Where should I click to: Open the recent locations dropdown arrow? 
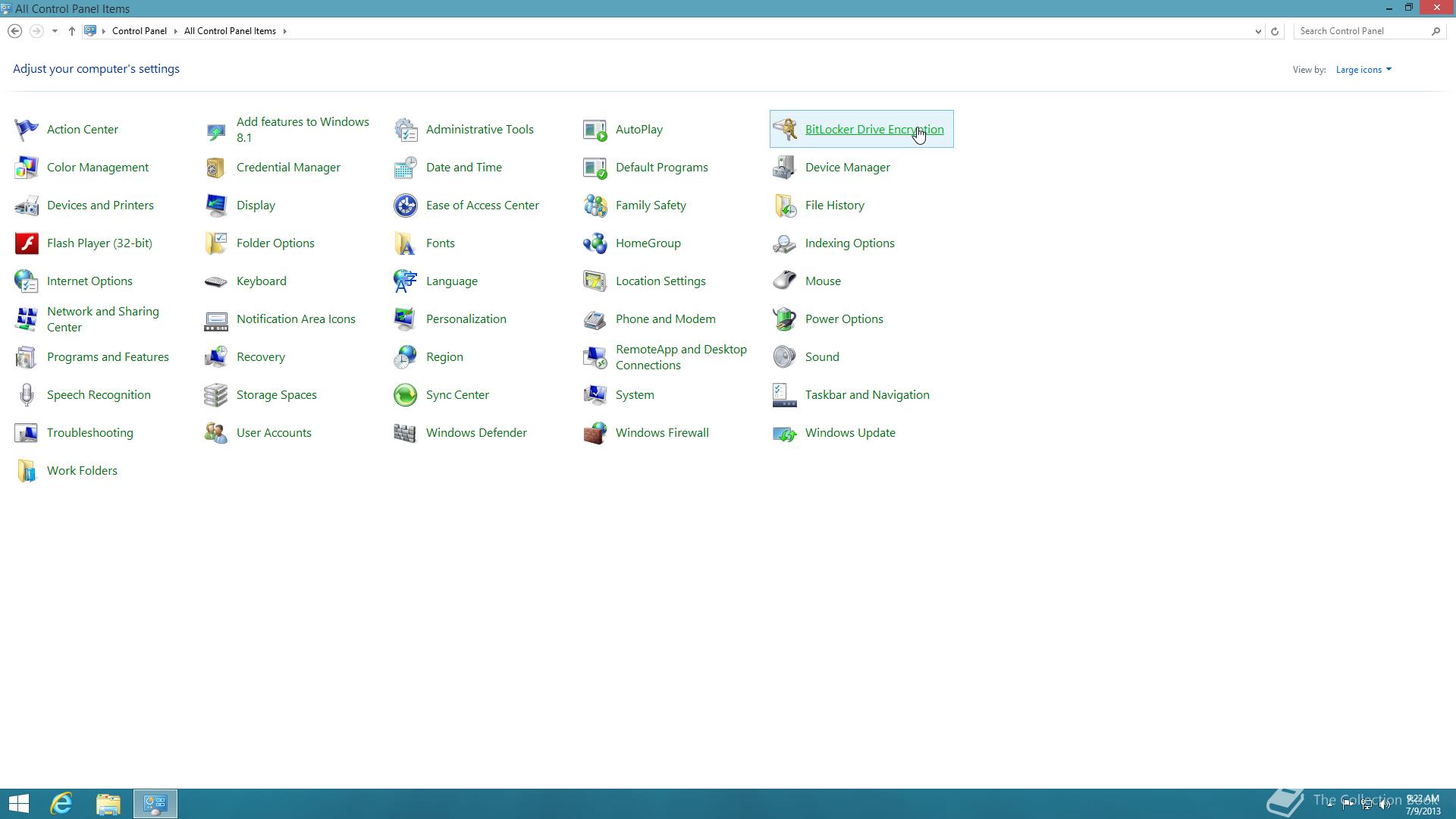(x=55, y=31)
